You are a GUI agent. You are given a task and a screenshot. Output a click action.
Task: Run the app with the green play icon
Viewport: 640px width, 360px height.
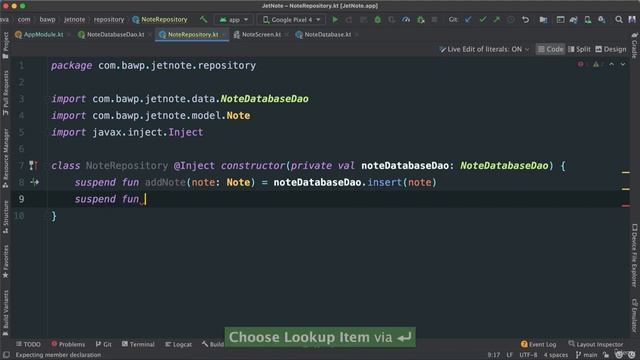tap(335, 20)
